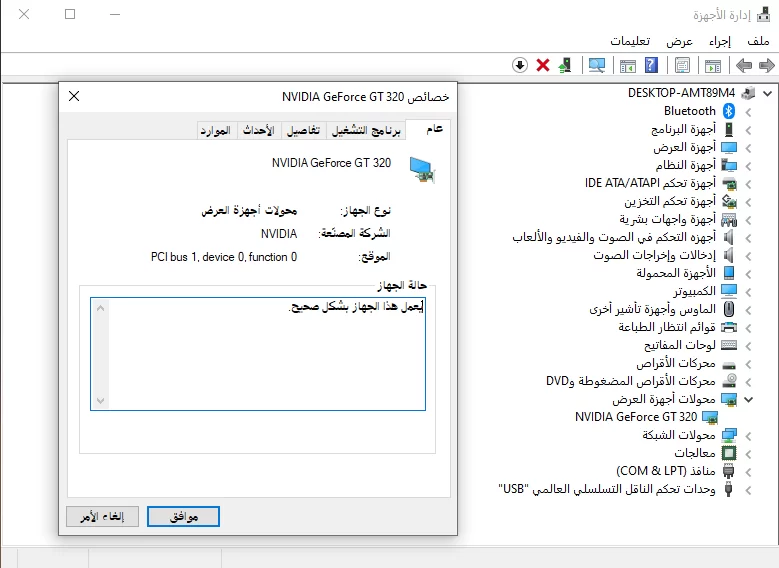Click the إلغاء الأمر Cancel button

102,517
